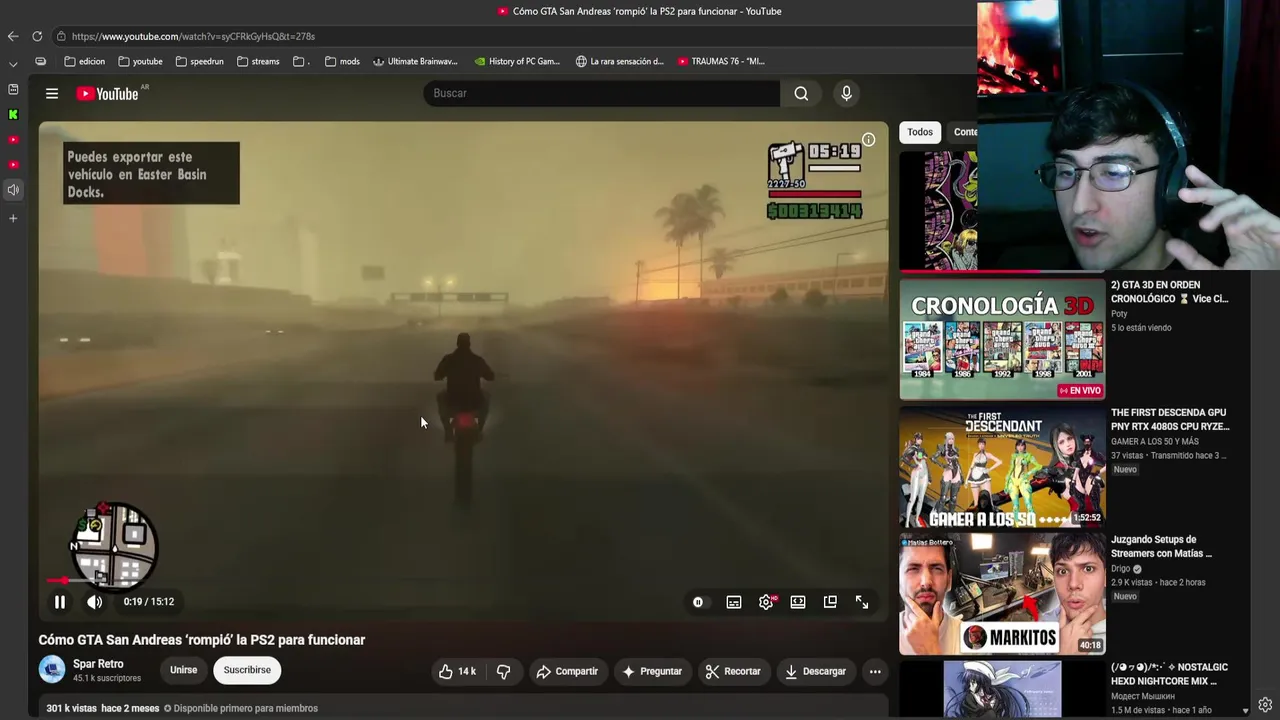The image size is (1280, 720).
Task: Go to YouTube home via logo
Action: [108, 94]
